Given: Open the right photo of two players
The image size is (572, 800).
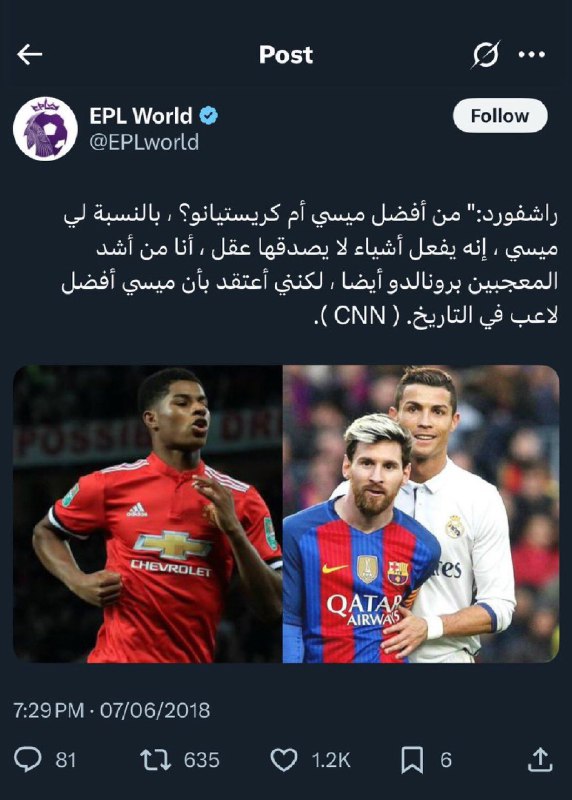Looking at the screenshot, I should click(x=421, y=514).
